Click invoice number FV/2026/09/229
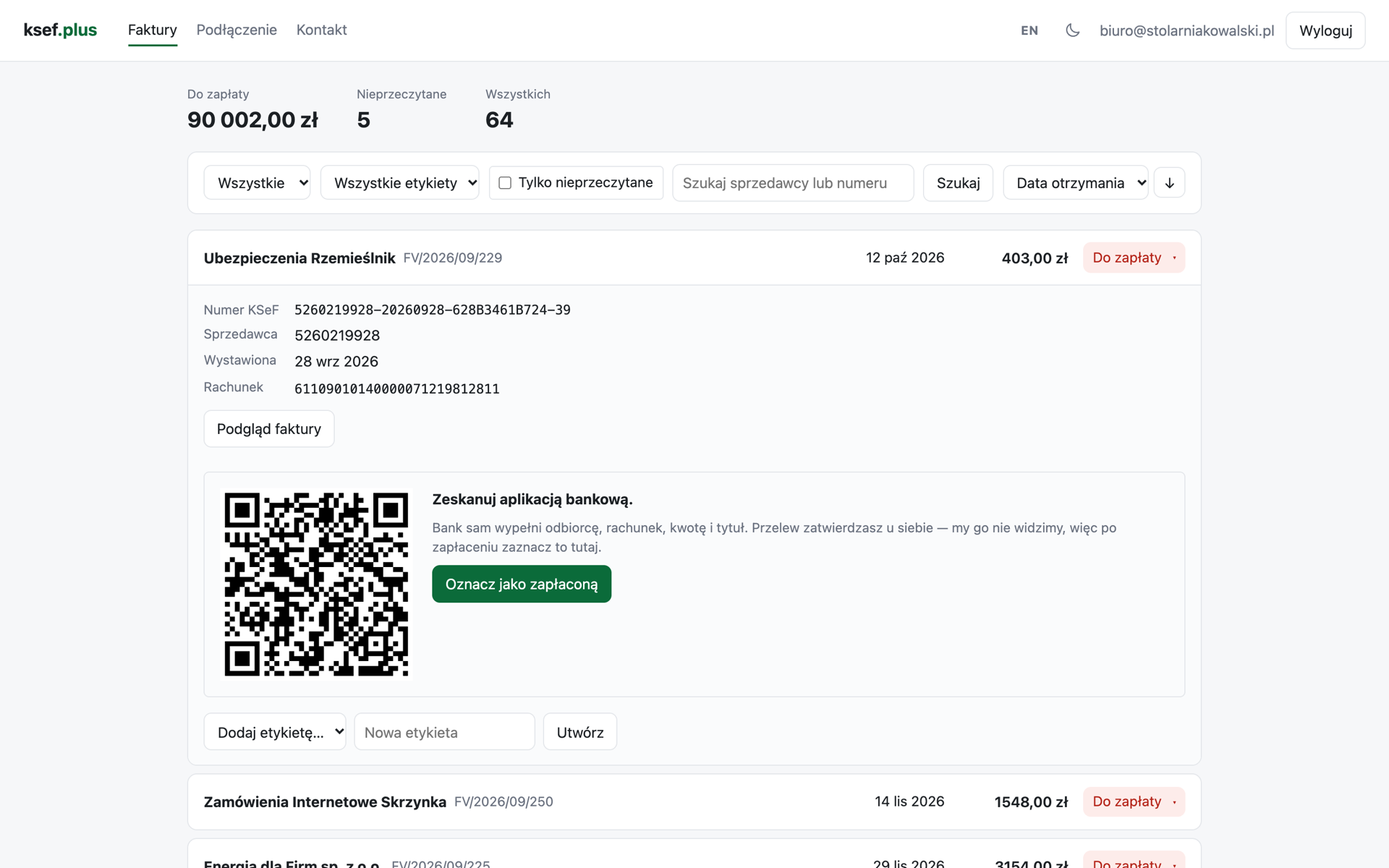The height and width of the screenshot is (868, 1389). click(x=453, y=258)
